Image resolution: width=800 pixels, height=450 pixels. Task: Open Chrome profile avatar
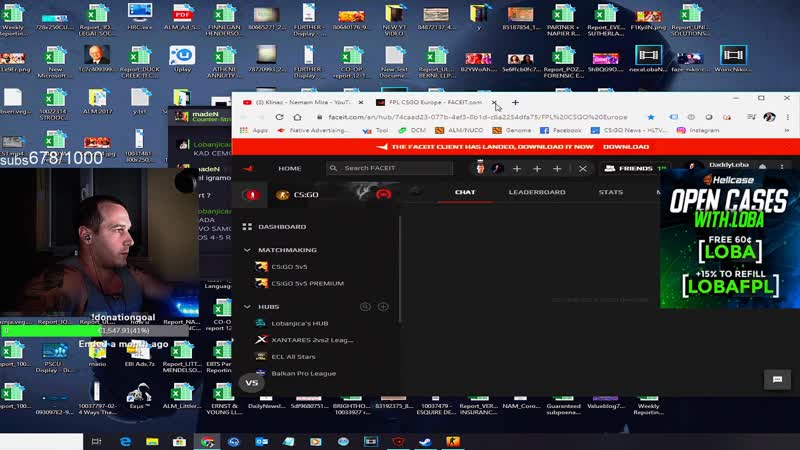(769, 117)
